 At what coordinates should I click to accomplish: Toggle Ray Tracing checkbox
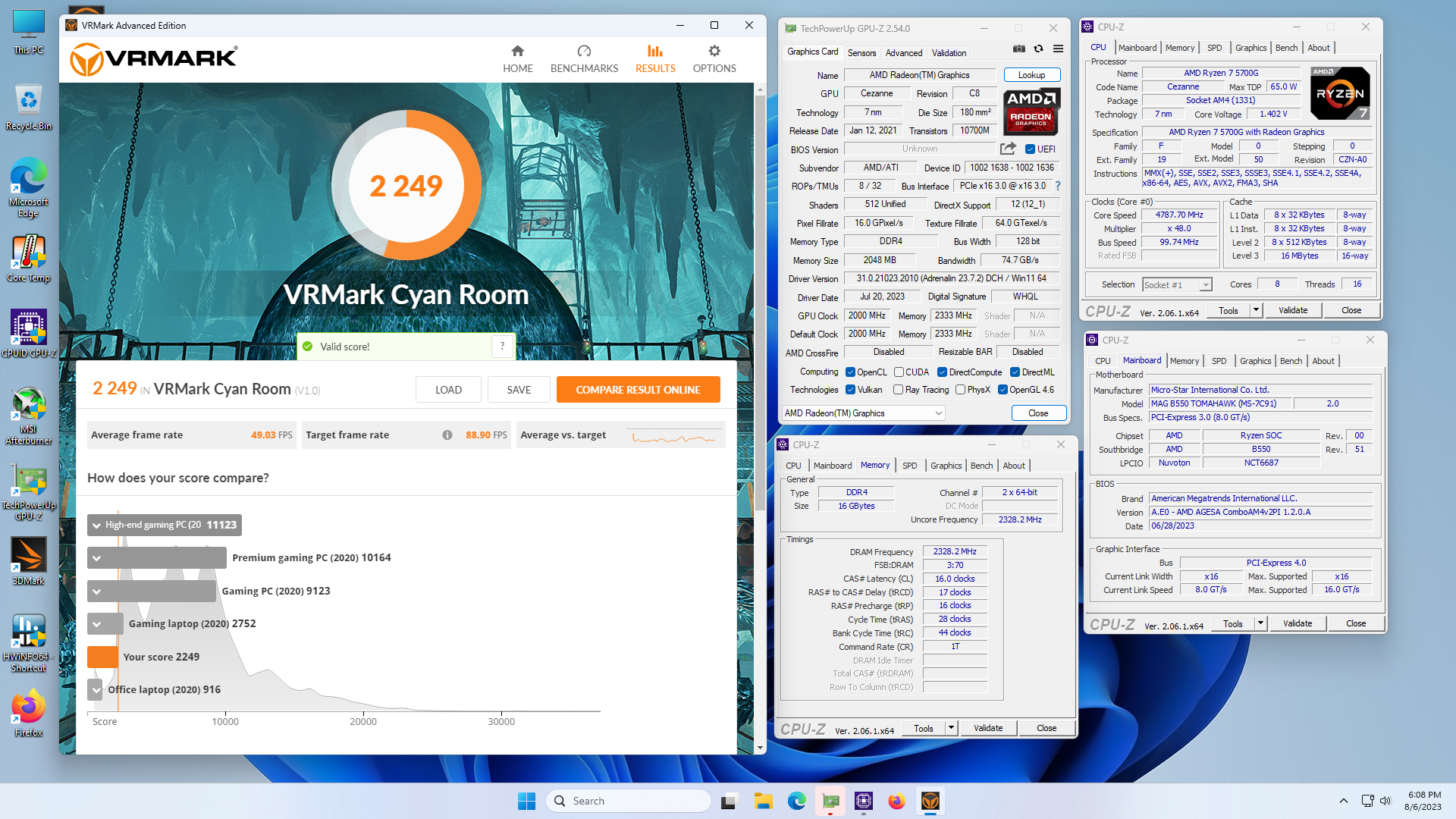[x=899, y=390]
